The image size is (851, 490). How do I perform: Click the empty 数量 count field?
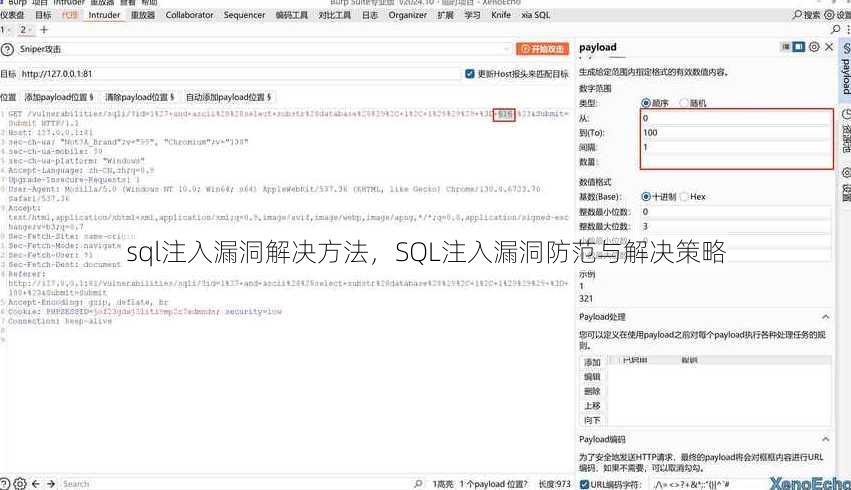(x=736, y=162)
